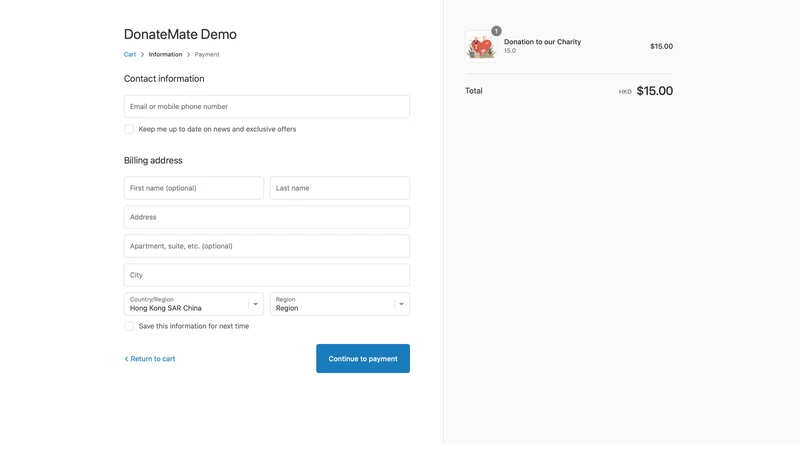
Task: Enable Save this information for next time
Action: point(129,326)
